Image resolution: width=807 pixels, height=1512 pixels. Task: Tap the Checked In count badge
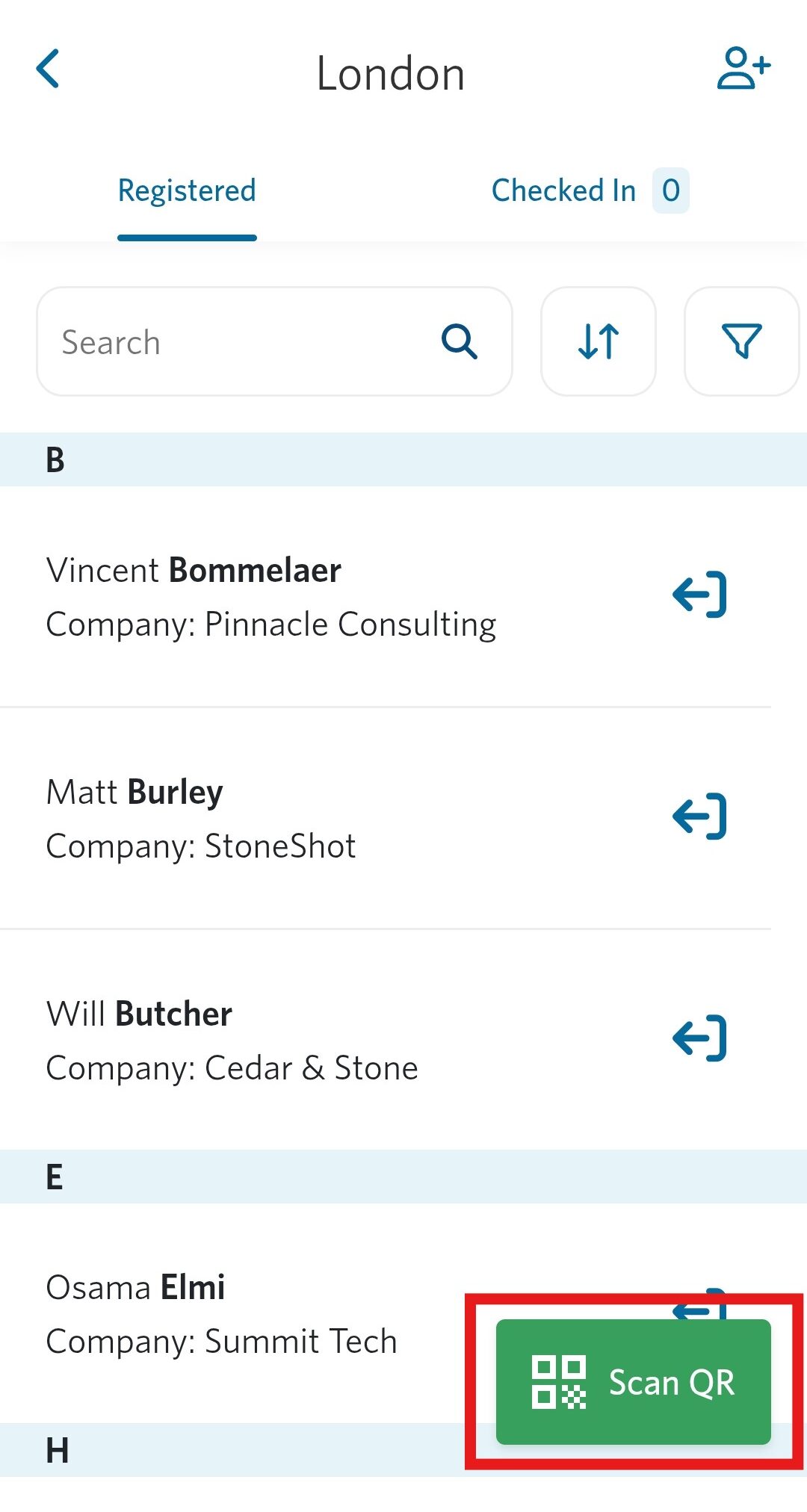(x=670, y=191)
